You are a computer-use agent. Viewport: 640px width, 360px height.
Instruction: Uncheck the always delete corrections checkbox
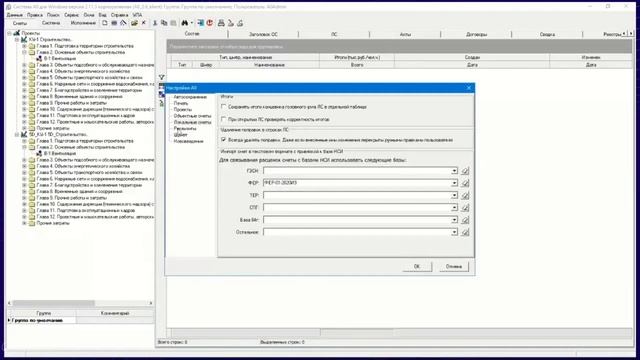point(223,140)
